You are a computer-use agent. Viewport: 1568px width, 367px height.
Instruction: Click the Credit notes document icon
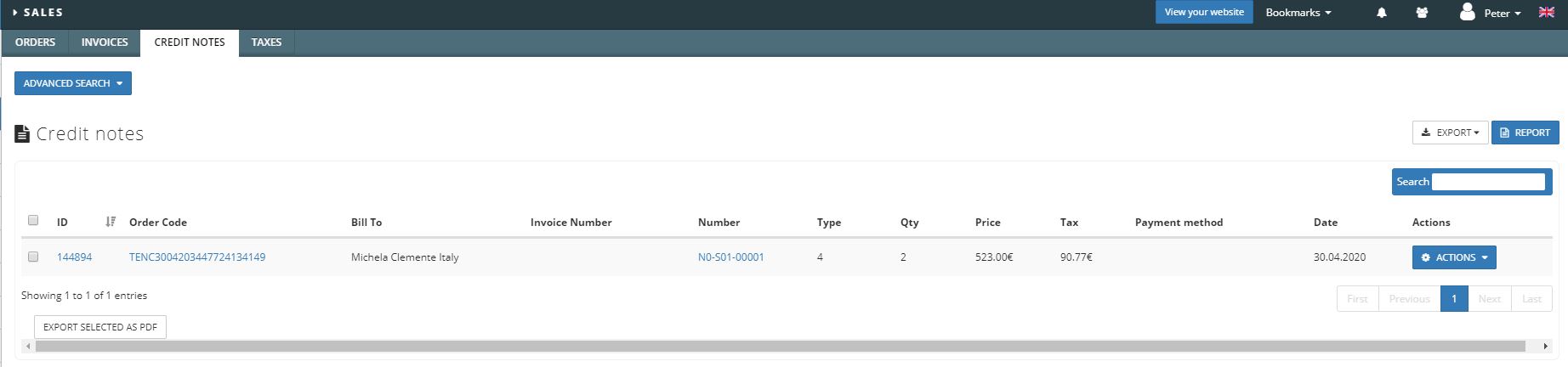(22, 134)
